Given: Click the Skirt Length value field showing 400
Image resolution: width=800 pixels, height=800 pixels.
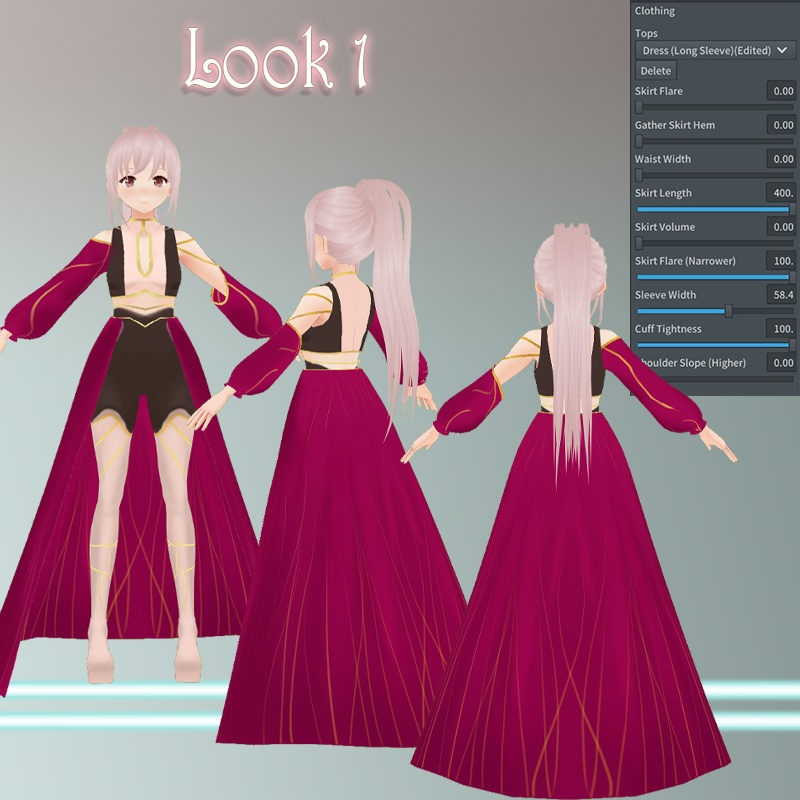Looking at the screenshot, I should (x=782, y=193).
